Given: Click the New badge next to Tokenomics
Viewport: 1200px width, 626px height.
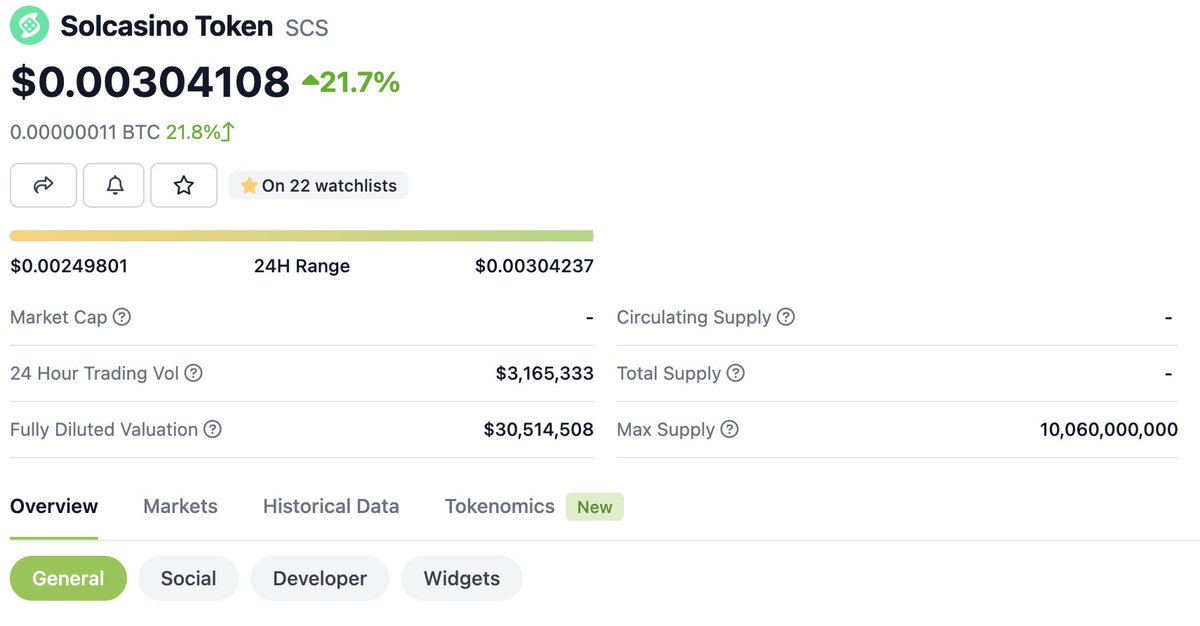Looking at the screenshot, I should point(594,507).
